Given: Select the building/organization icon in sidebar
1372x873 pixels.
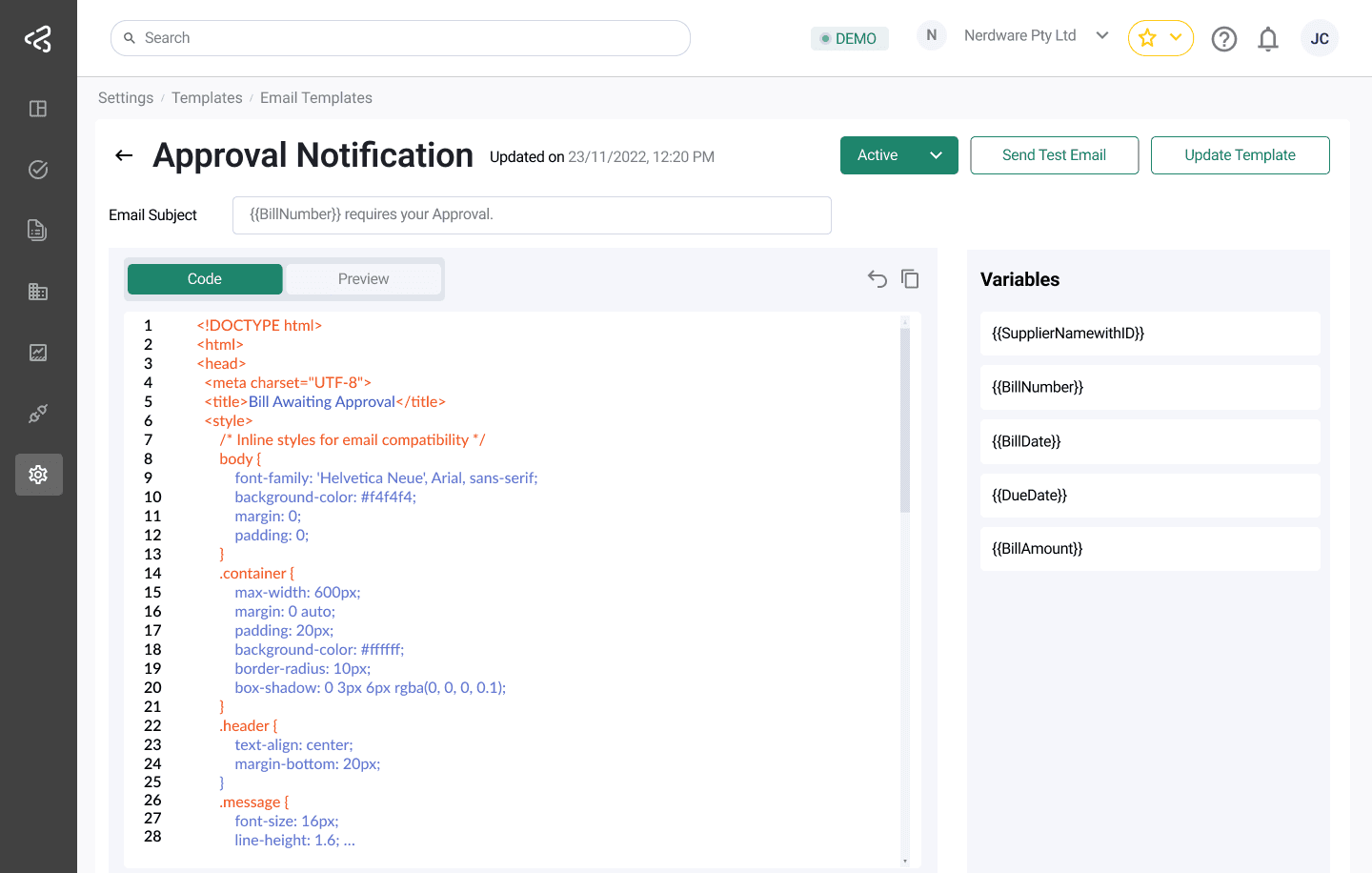Looking at the screenshot, I should click(38, 291).
